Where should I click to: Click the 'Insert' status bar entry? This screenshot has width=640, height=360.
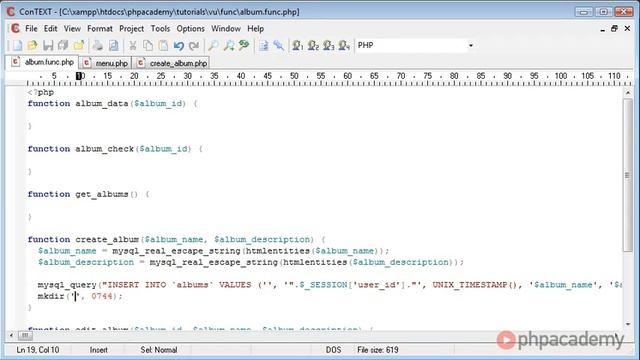pyautogui.click(x=98, y=350)
